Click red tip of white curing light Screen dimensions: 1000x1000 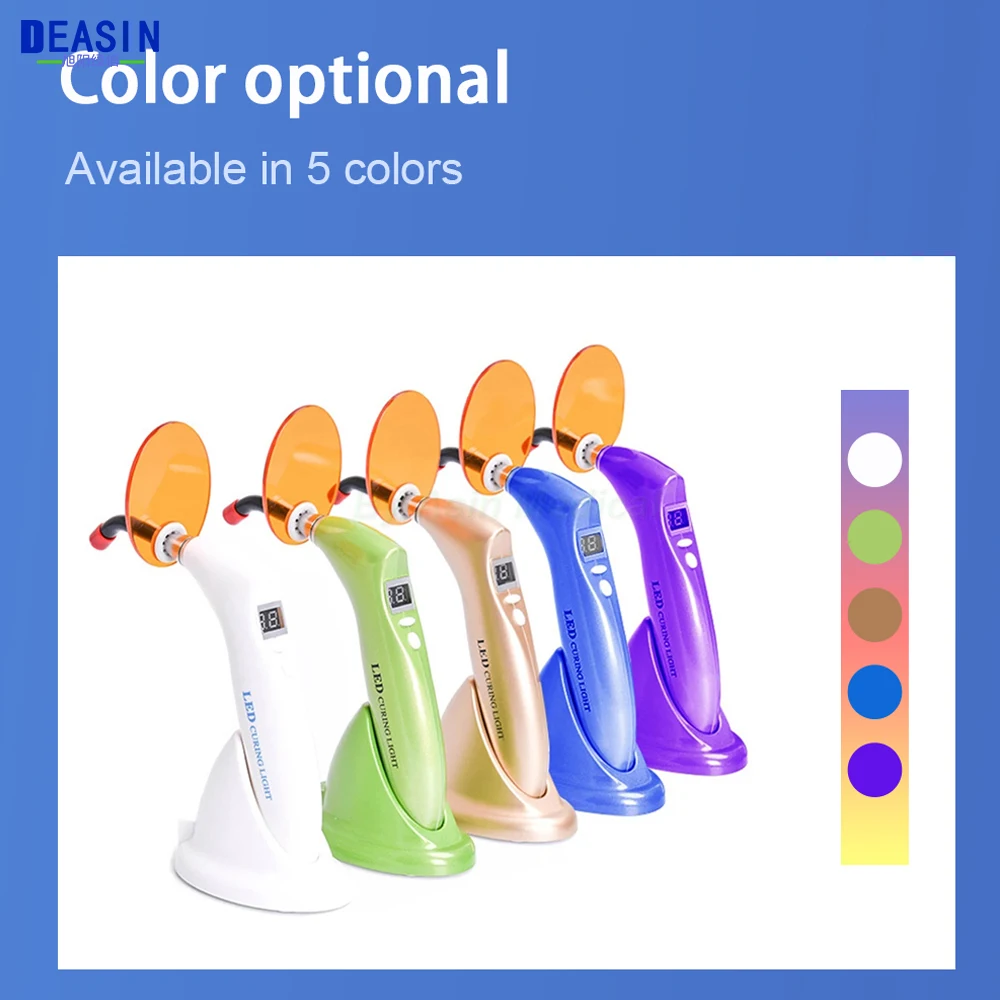100,536
